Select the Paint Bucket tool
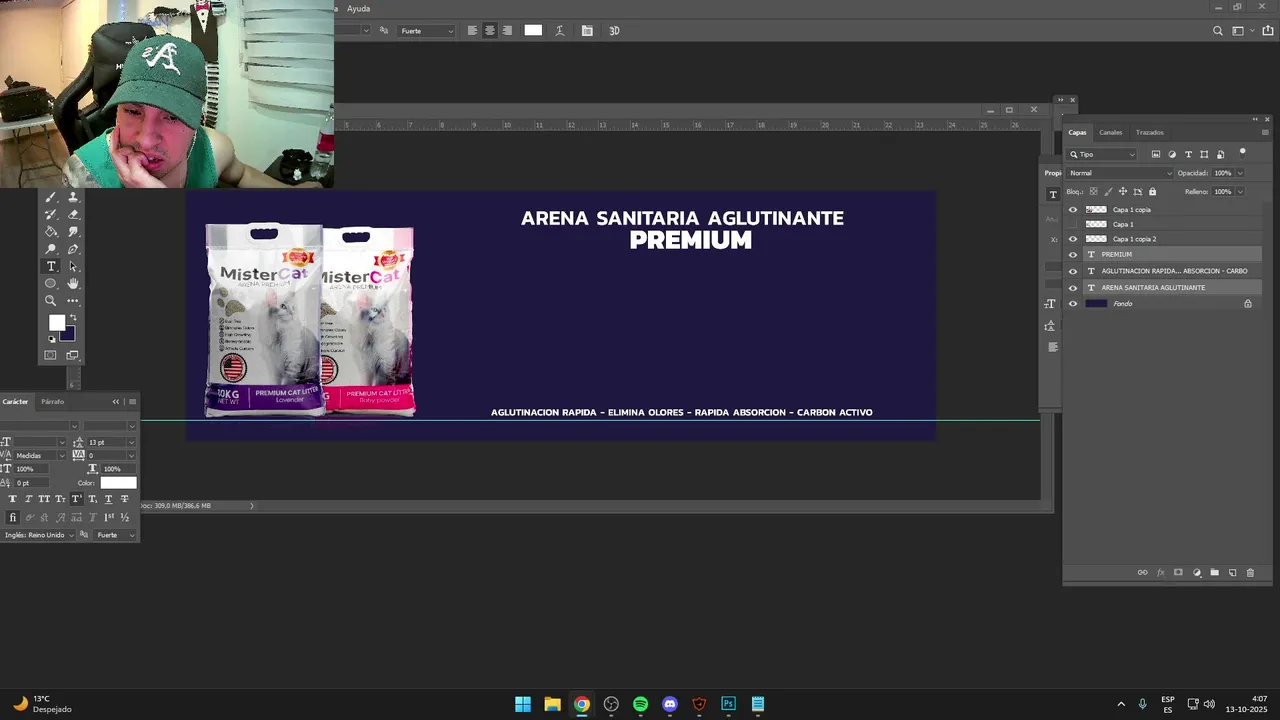 (51, 231)
